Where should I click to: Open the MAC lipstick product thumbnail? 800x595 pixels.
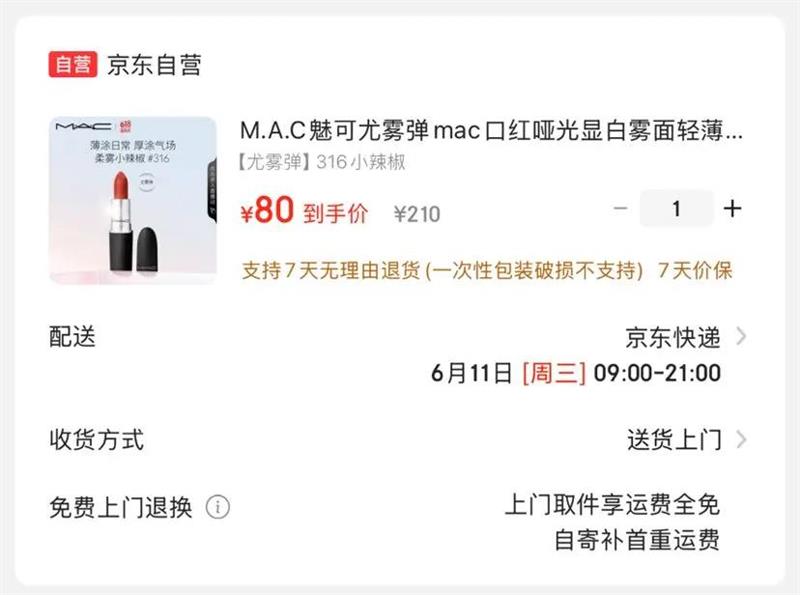(x=133, y=200)
